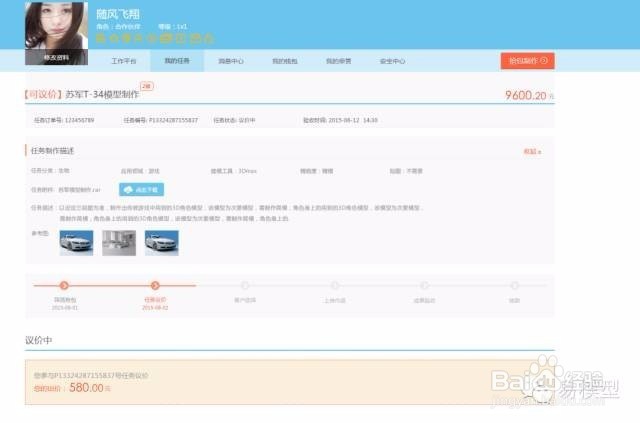Open the tab between 我的钱包 and 安全中心
The image size is (640, 423).
338,61
